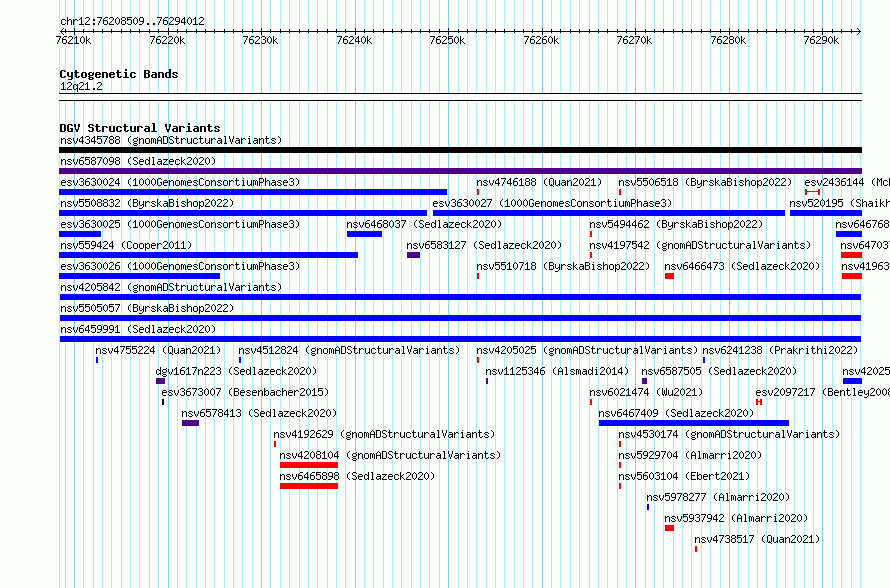Click nsv4192629 gnomAD variant label
The height and width of the screenshot is (588, 890).
(x=384, y=434)
